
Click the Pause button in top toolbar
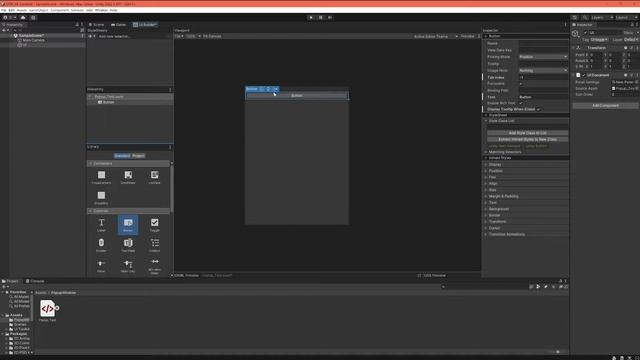pos(320,18)
